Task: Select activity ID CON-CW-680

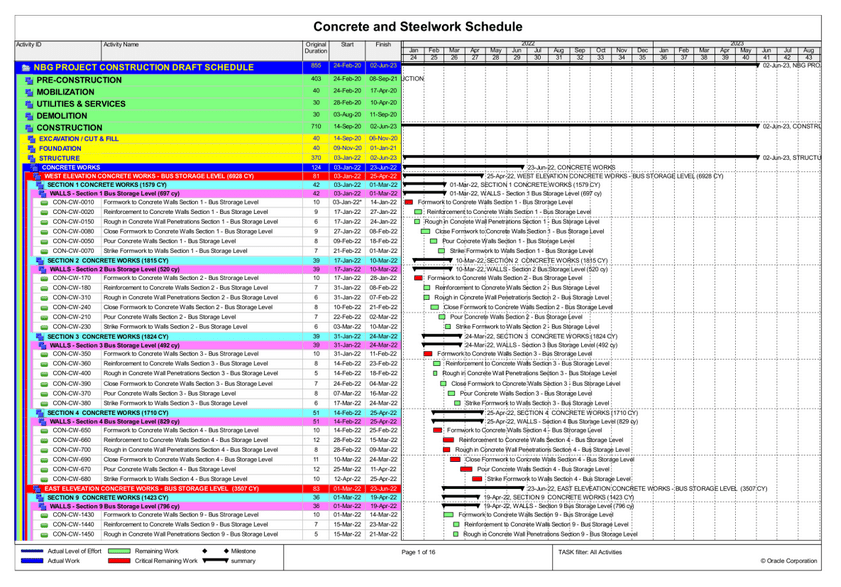Action: point(72,479)
